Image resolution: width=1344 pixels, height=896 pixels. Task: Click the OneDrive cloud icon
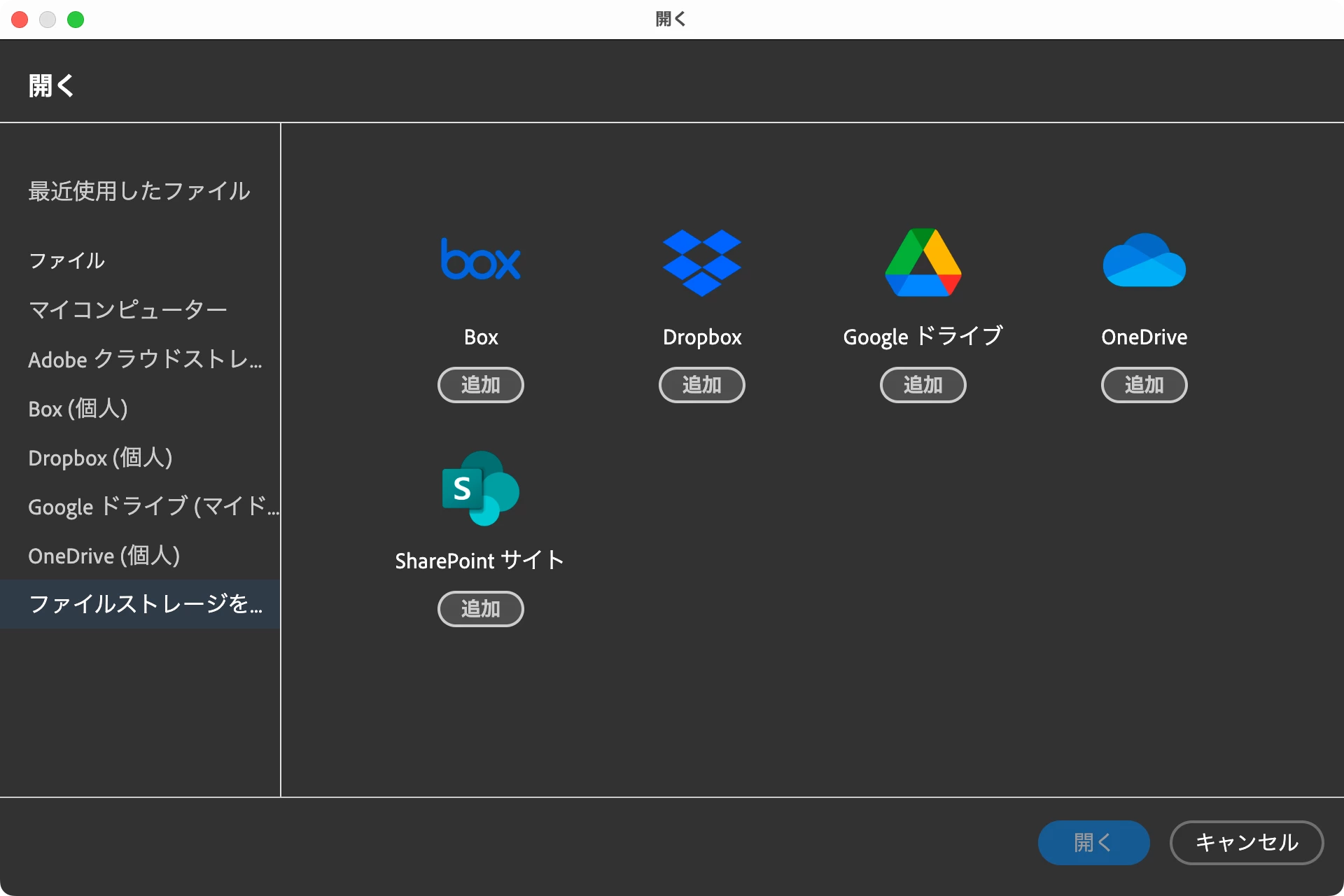click(1144, 260)
